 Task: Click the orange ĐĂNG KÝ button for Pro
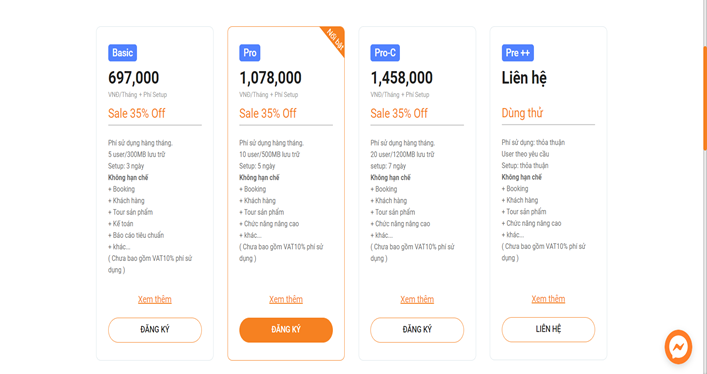(286, 330)
